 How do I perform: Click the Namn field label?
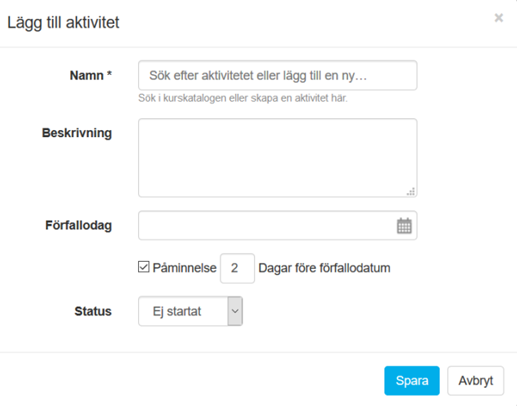(91, 76)
